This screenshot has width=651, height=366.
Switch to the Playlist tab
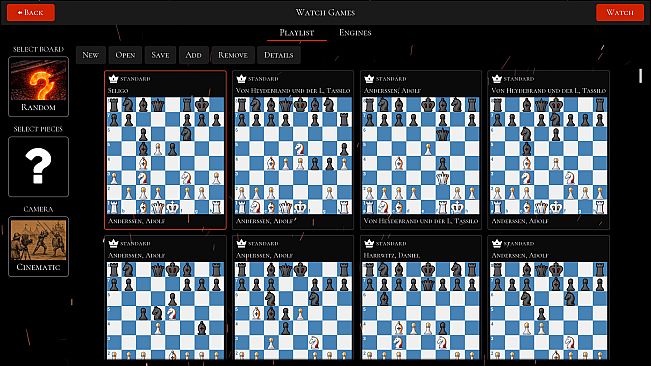click(296, 33)
